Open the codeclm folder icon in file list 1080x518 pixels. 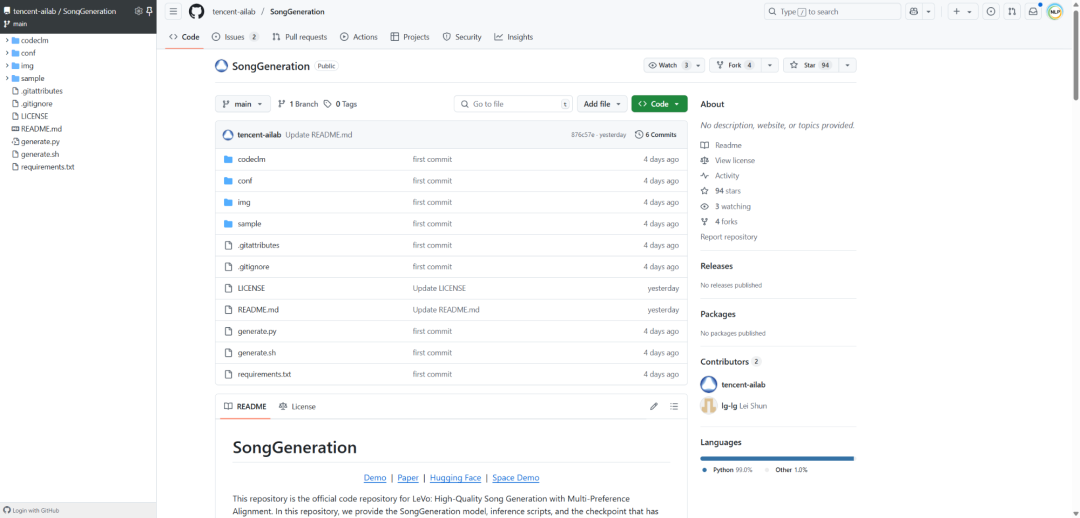229,159
